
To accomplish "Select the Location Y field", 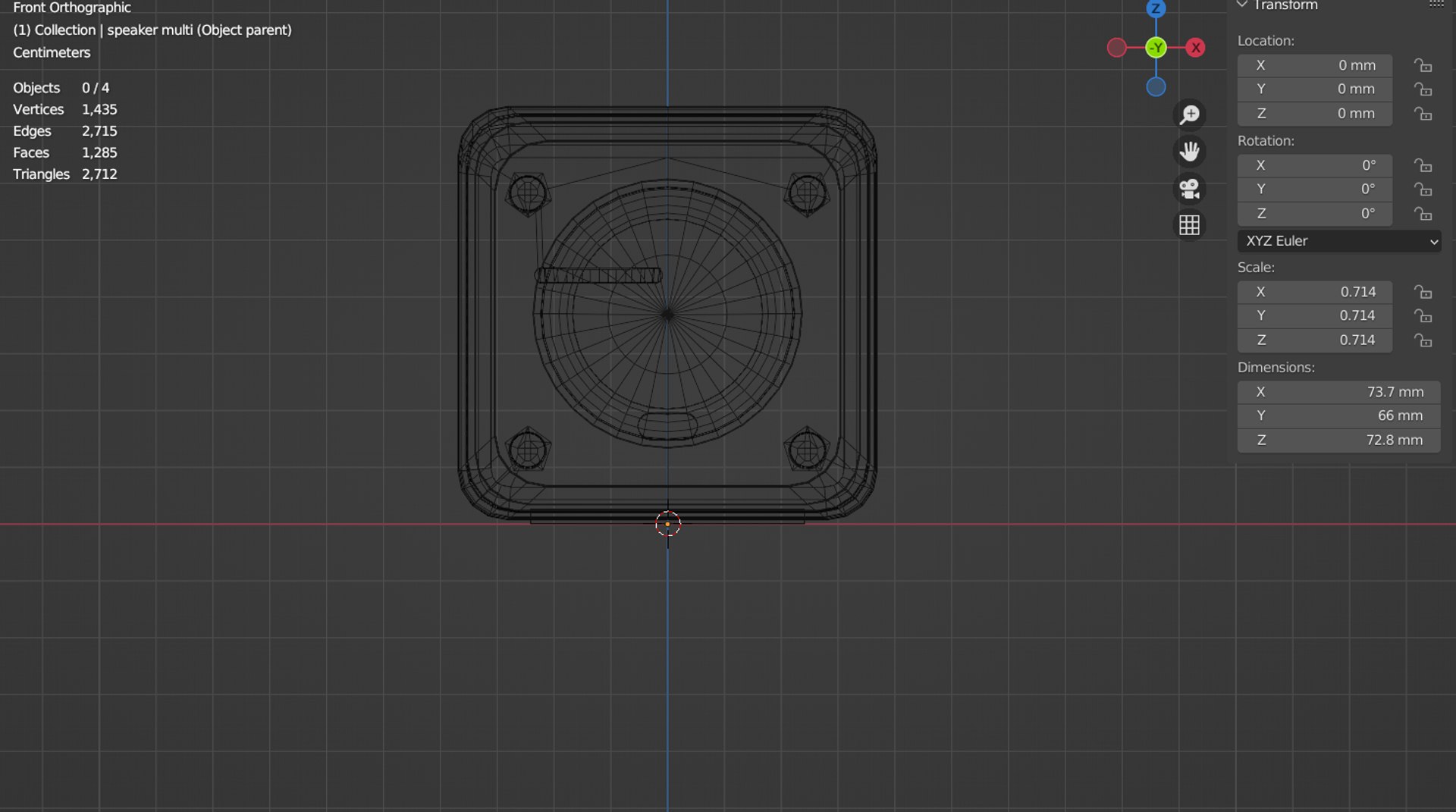I will coord(1315,89).
